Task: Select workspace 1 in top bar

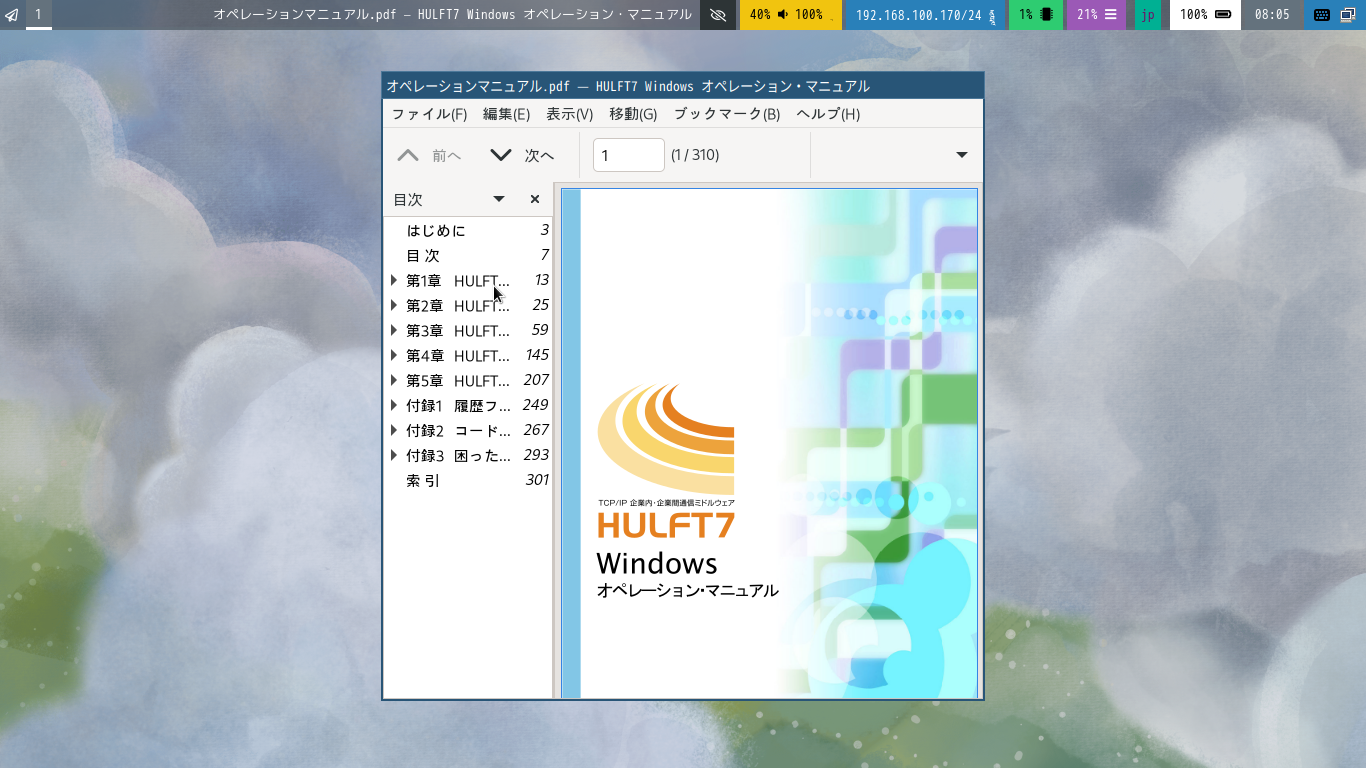Action: (x=39, y=15)
